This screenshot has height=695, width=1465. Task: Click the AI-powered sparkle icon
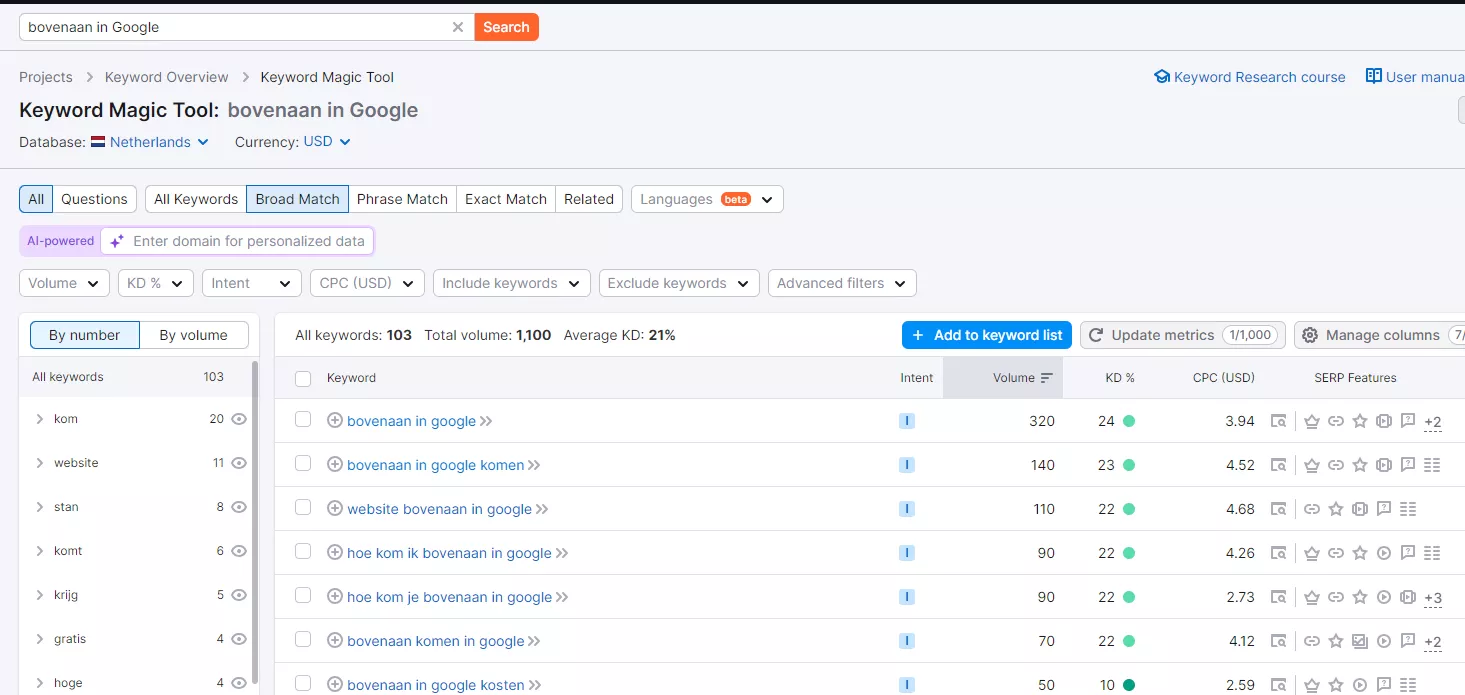(117, 241)
